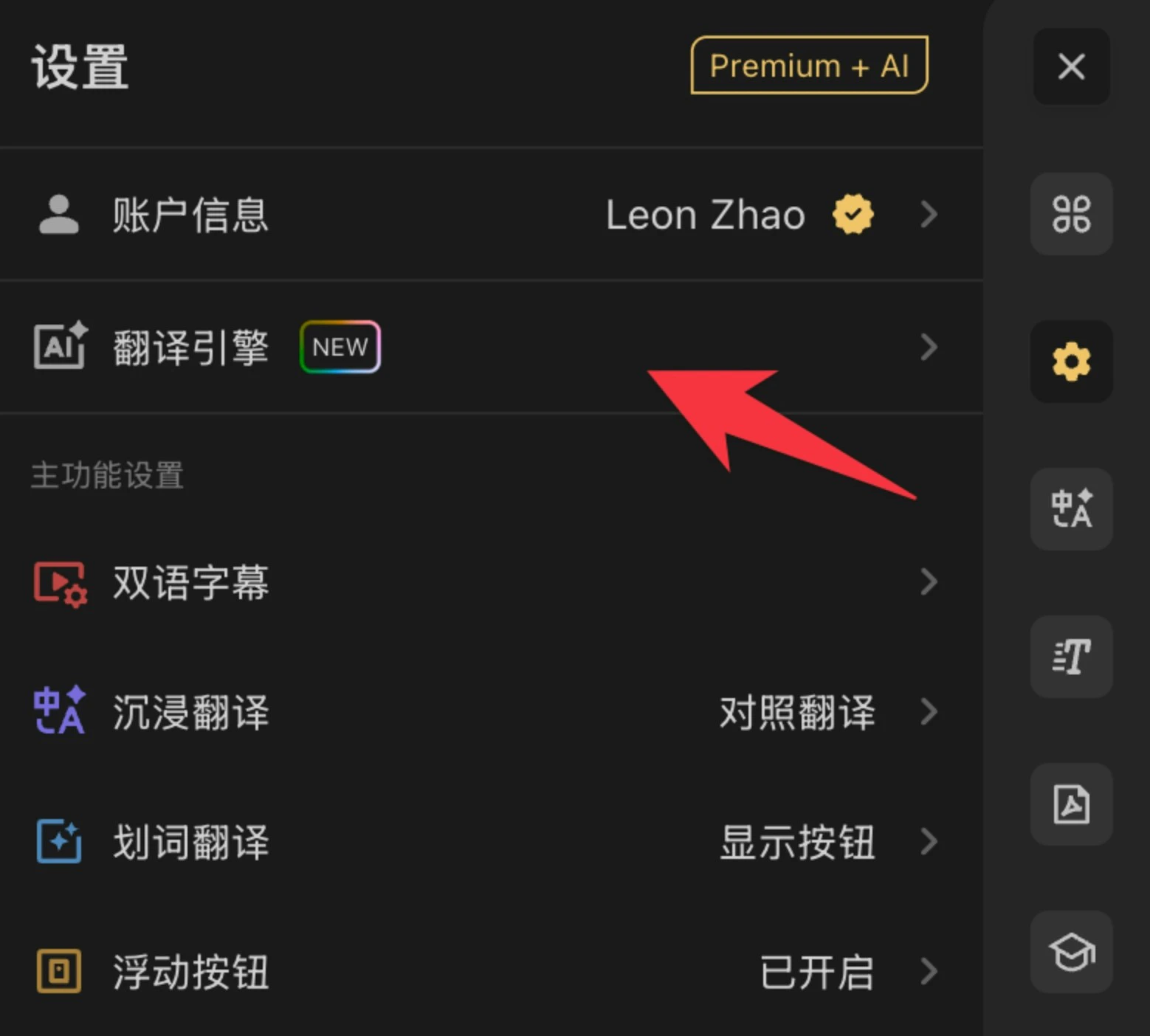This screenshot has height=1036, width=1150.
Task: Click the grid shortcuts icon at sidebar top
Action: (x=1071, y=214)
